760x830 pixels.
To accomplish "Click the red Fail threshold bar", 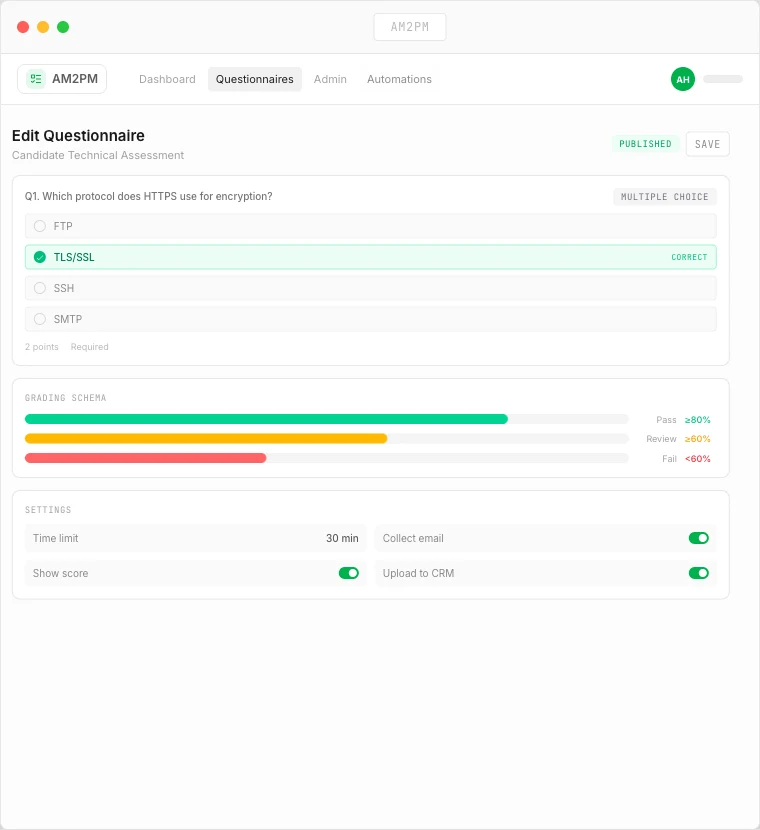I will pos(146,458).
